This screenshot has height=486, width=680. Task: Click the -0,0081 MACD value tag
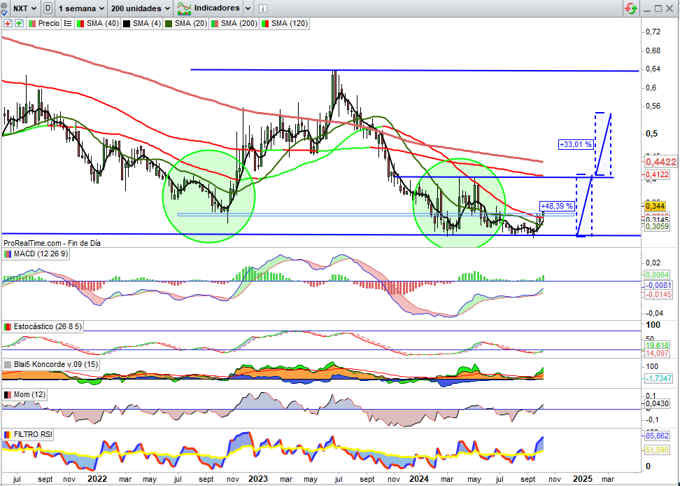[x=657, y=285]
